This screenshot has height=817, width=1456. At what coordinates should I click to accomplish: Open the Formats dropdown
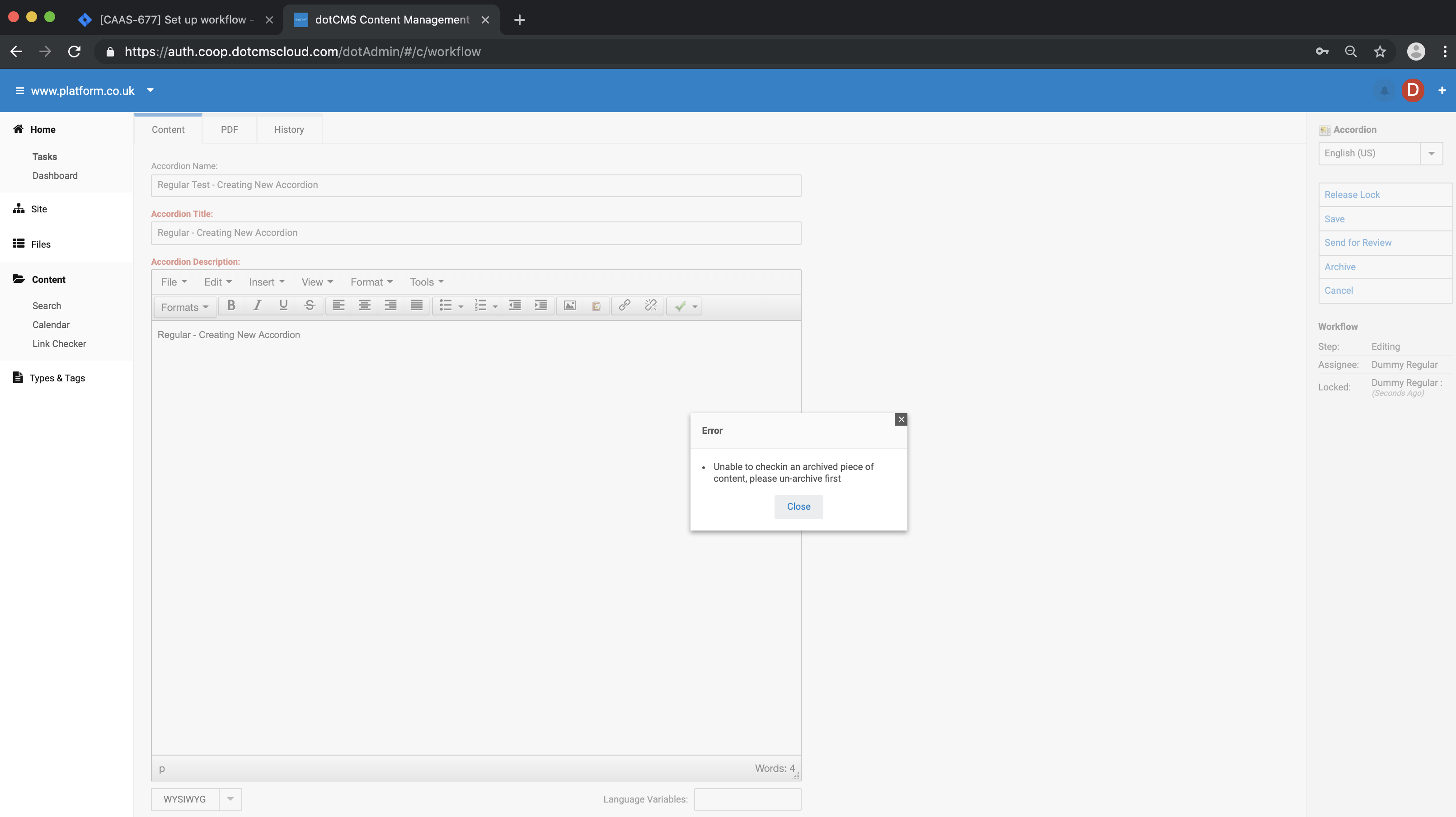184,307
